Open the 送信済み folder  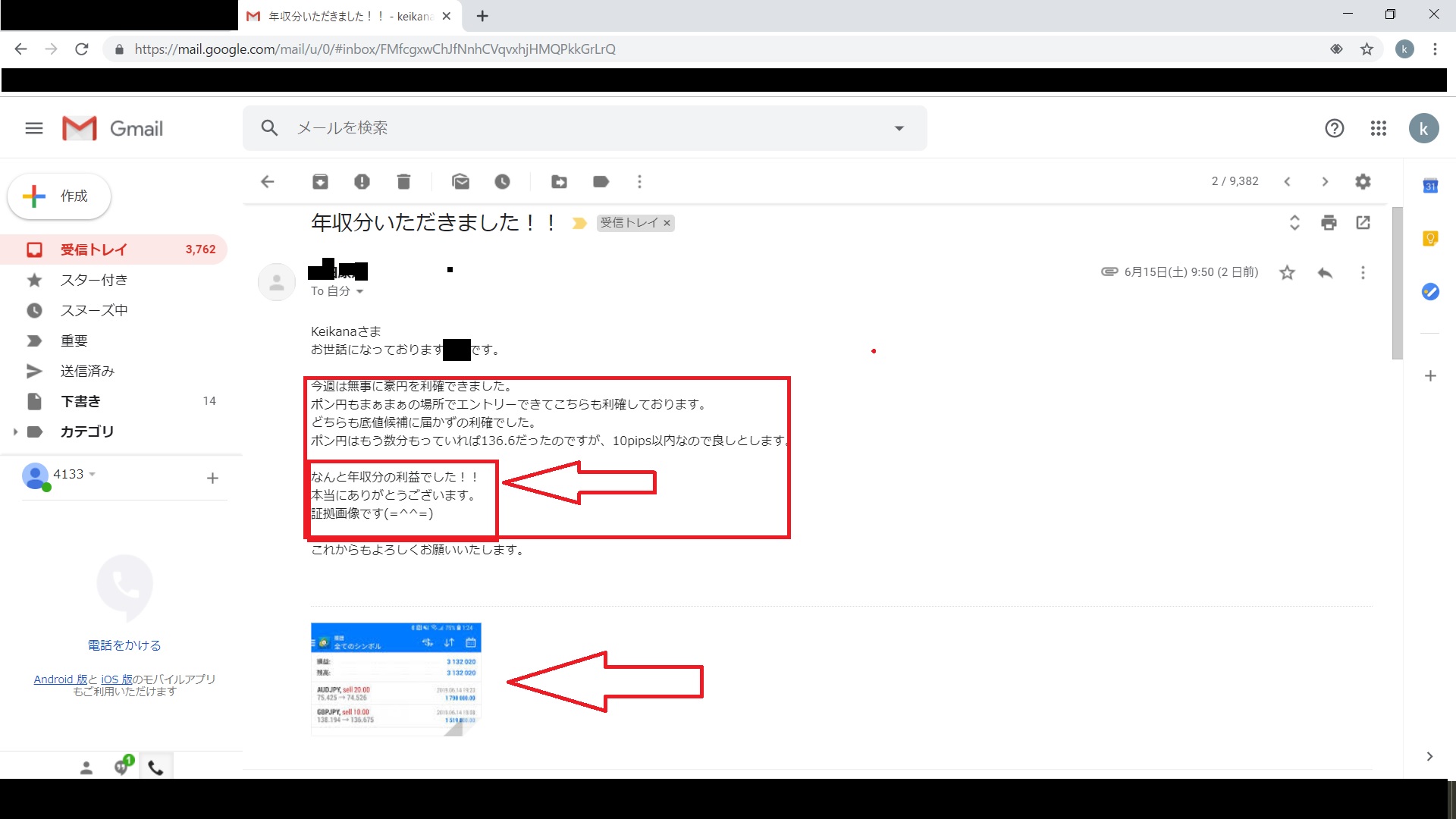(x=87, y=371)
